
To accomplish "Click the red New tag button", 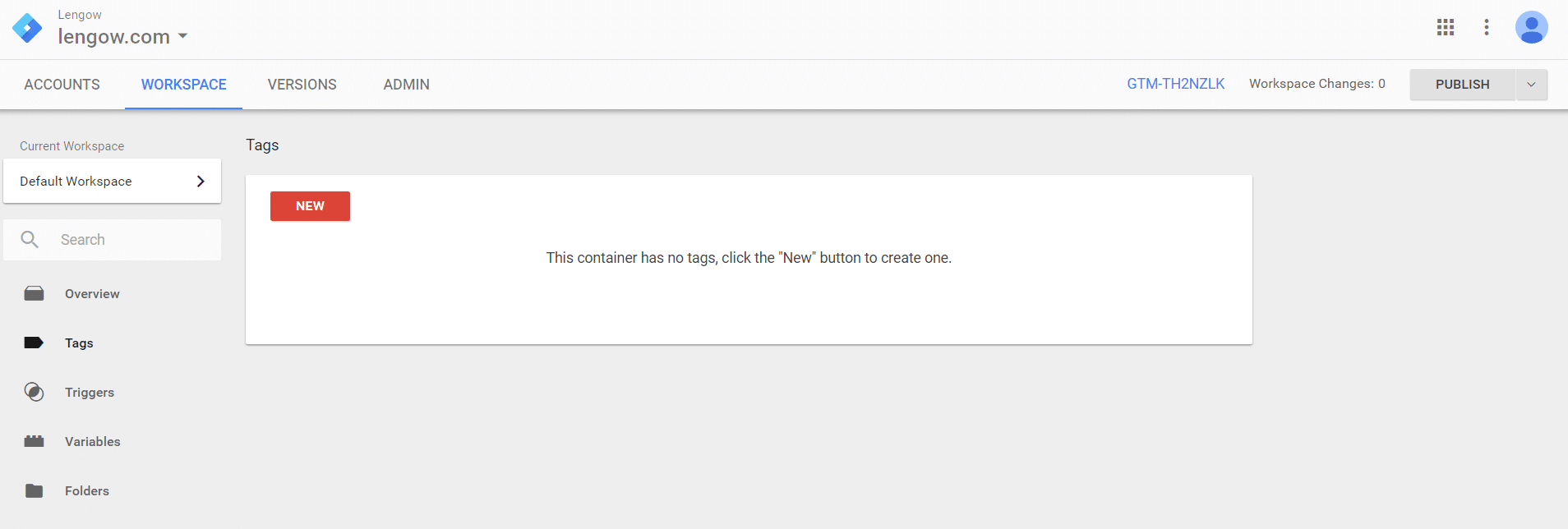I will (x=310, y=206).
